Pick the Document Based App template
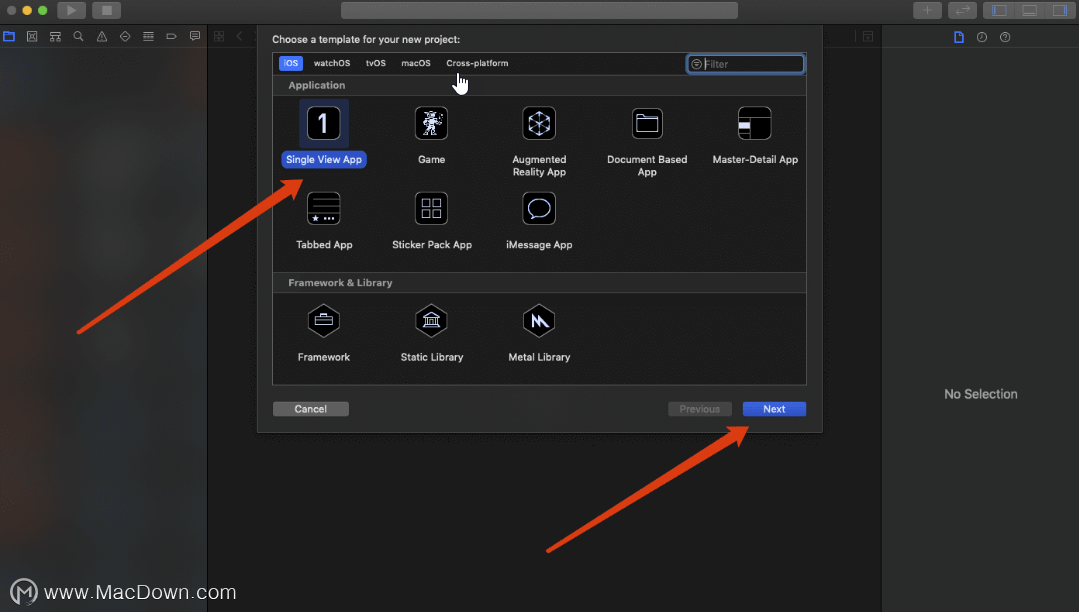The width and height of the screenshot is (1079, 612). point(647,123)
